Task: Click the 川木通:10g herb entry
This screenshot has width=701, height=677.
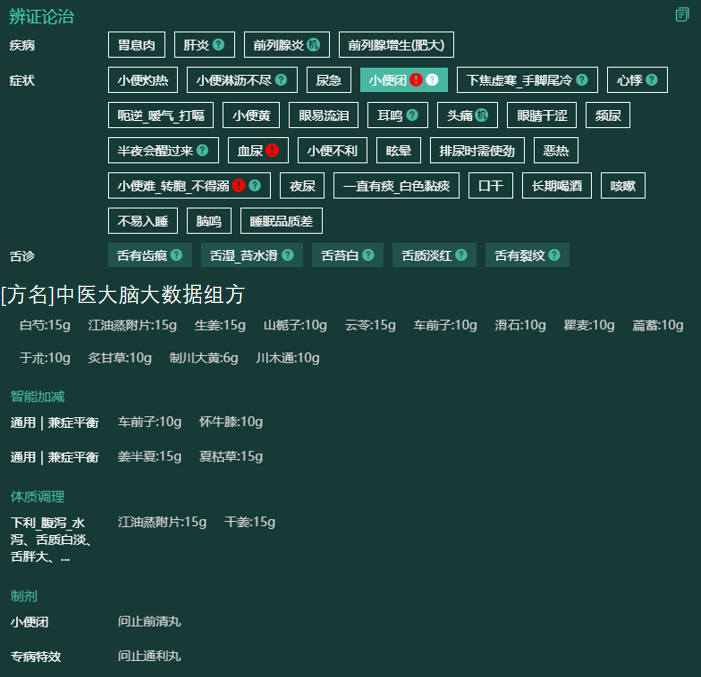Action: pos(287,358)
